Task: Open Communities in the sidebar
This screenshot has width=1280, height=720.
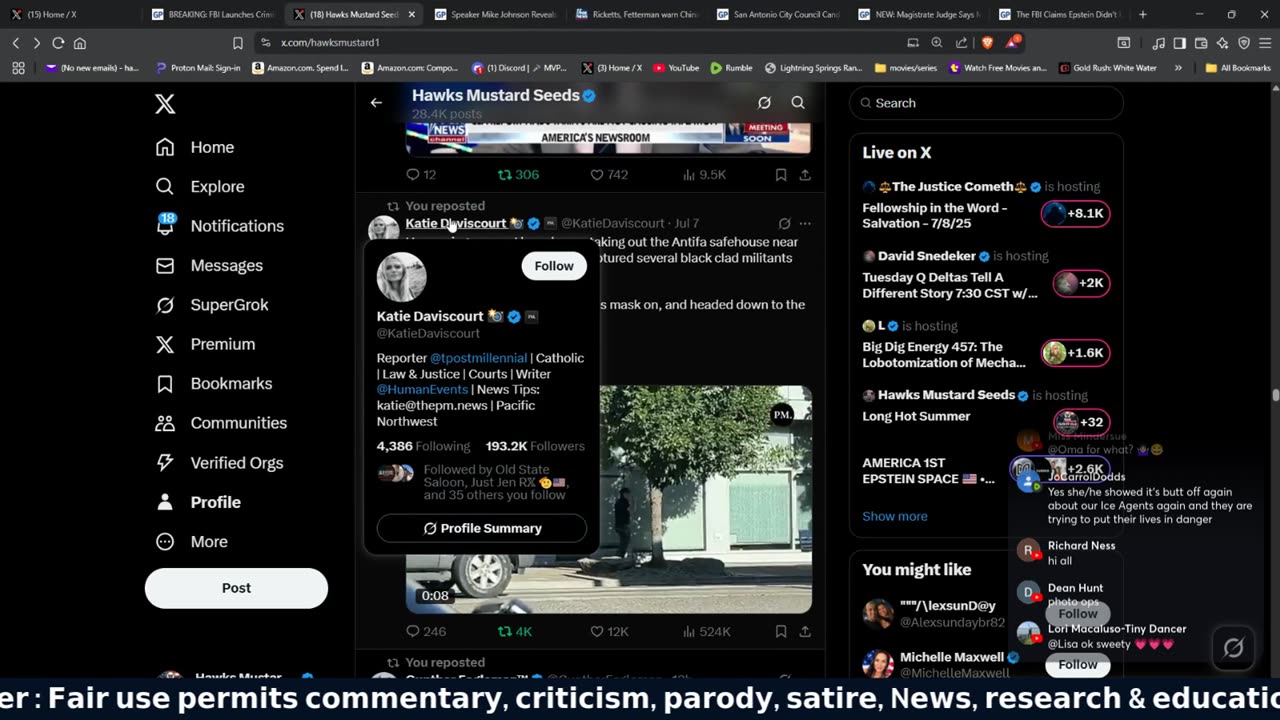Action: point(221,423)
